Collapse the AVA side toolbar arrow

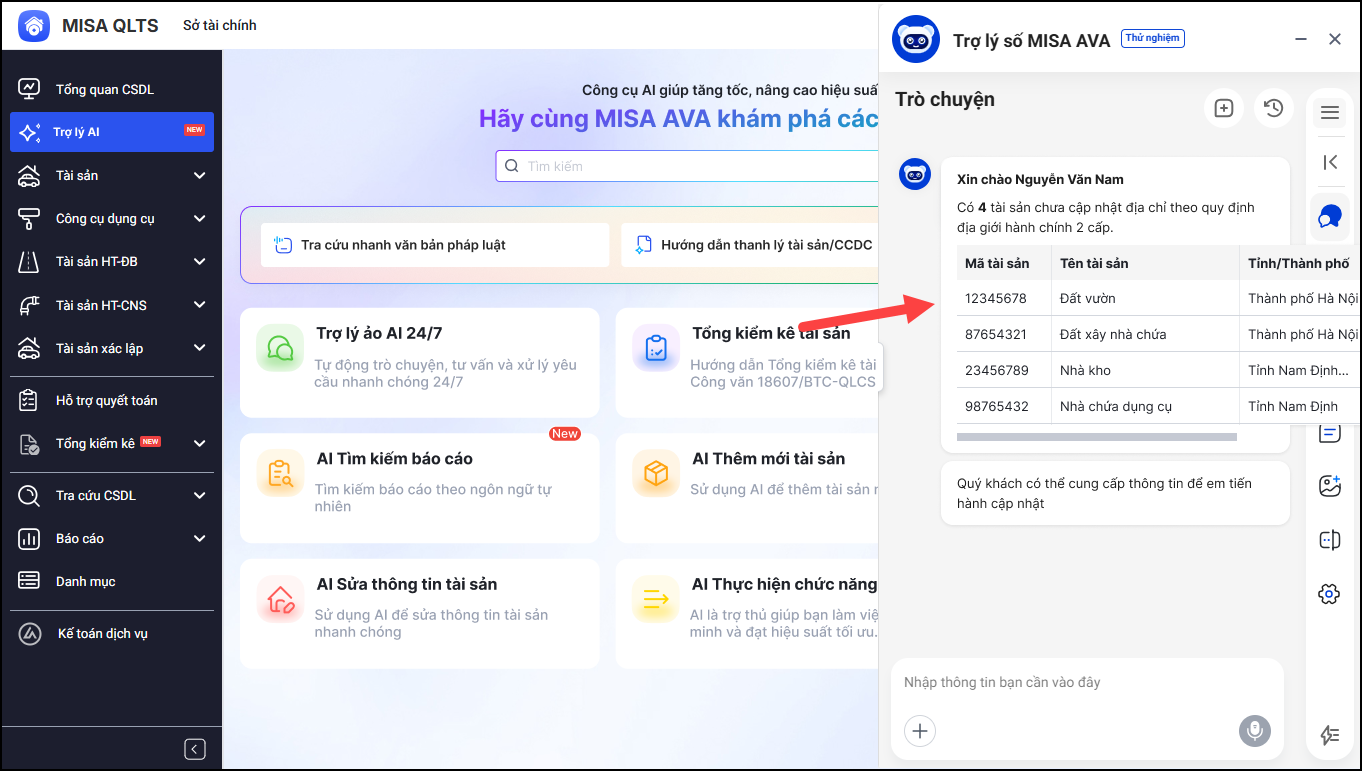(1330, 162)
